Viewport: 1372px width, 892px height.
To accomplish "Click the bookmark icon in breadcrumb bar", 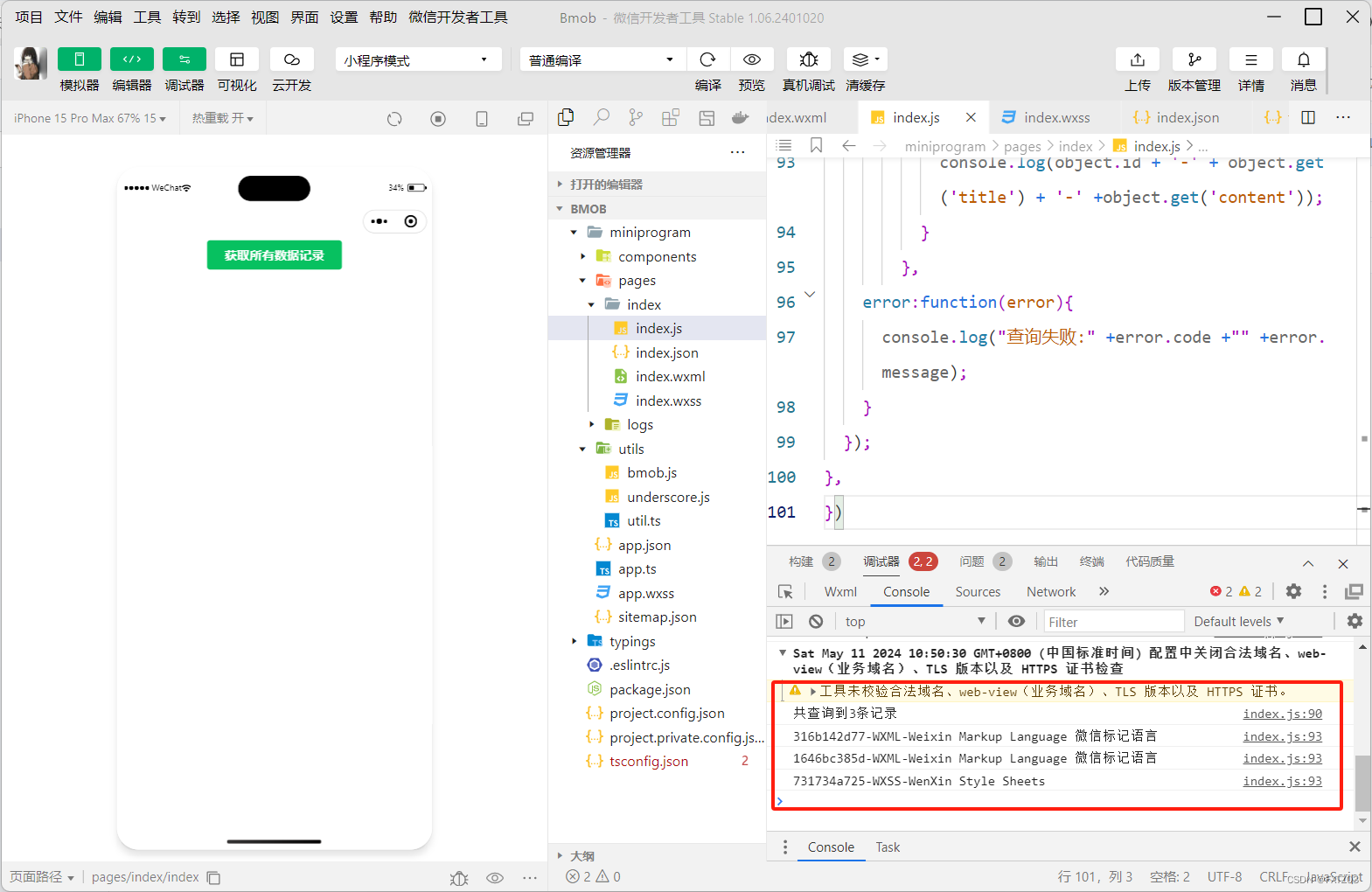I will (x=816, y=145).
